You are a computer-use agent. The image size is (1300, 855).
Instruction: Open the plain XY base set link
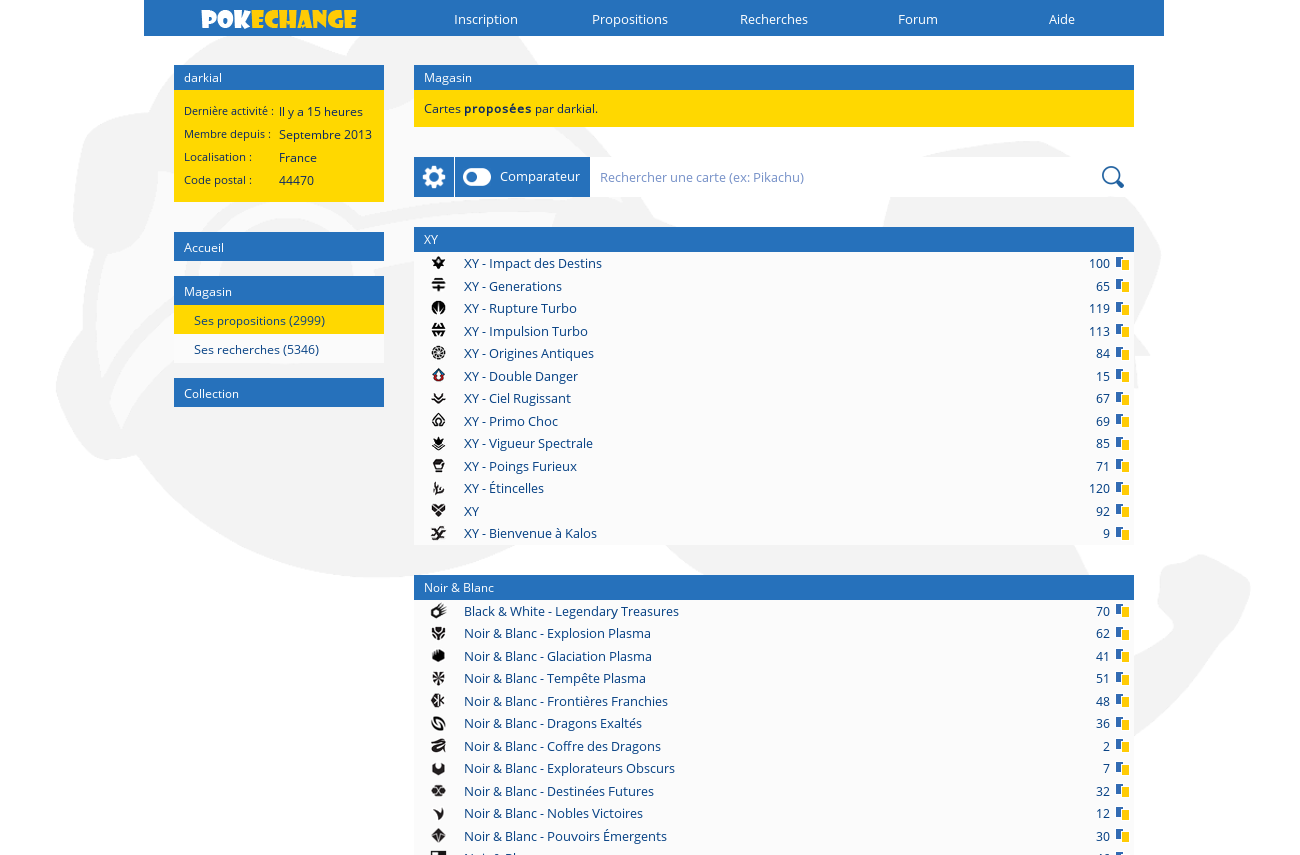coord(471,511)
